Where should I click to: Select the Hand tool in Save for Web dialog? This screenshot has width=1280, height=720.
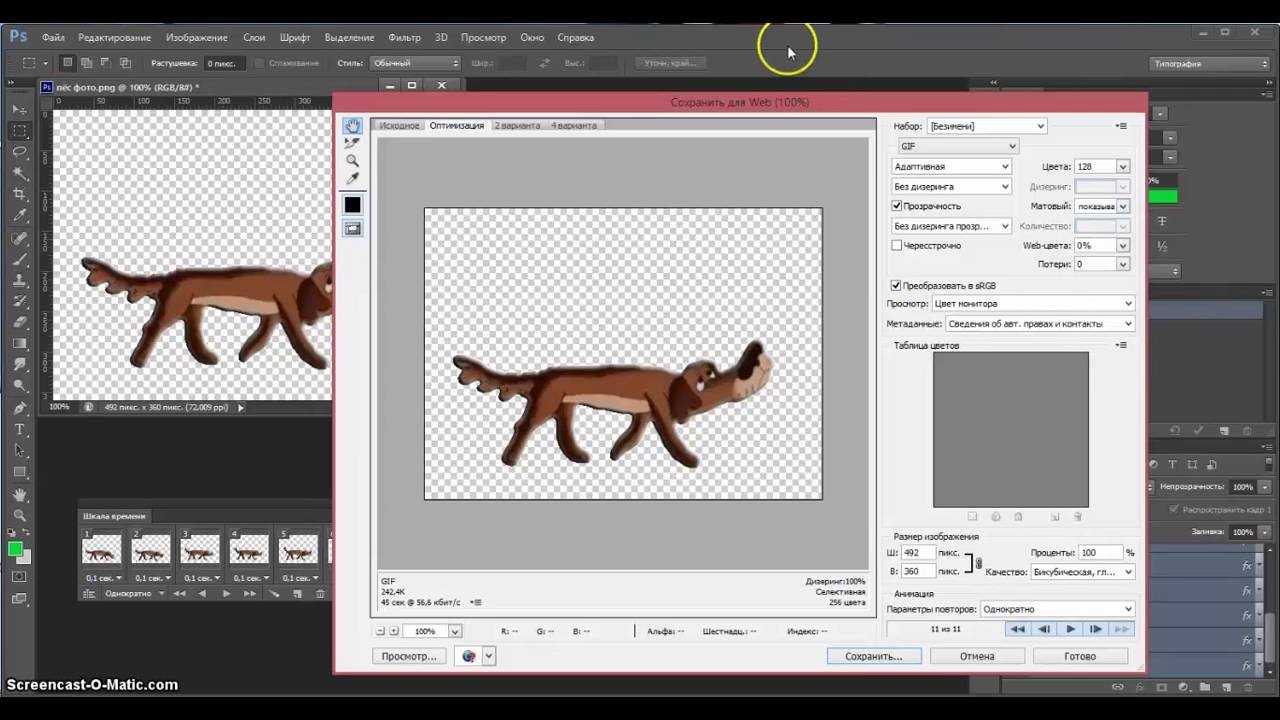click(352, 126)
